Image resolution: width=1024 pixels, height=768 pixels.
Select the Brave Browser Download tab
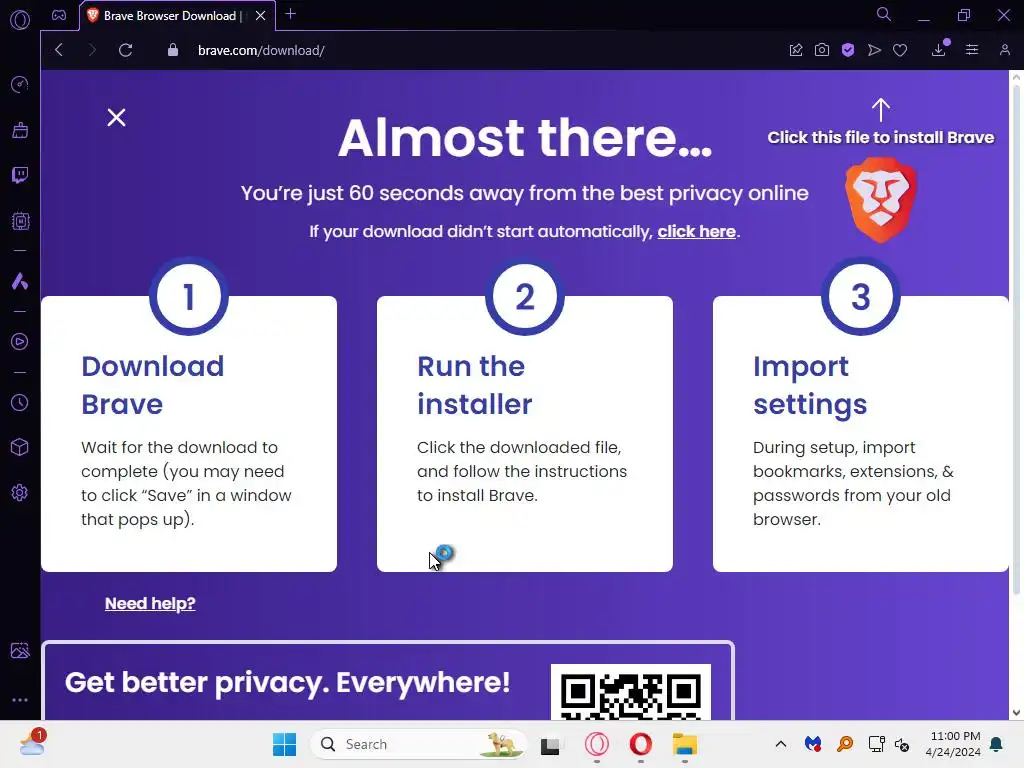click(170, 16)
